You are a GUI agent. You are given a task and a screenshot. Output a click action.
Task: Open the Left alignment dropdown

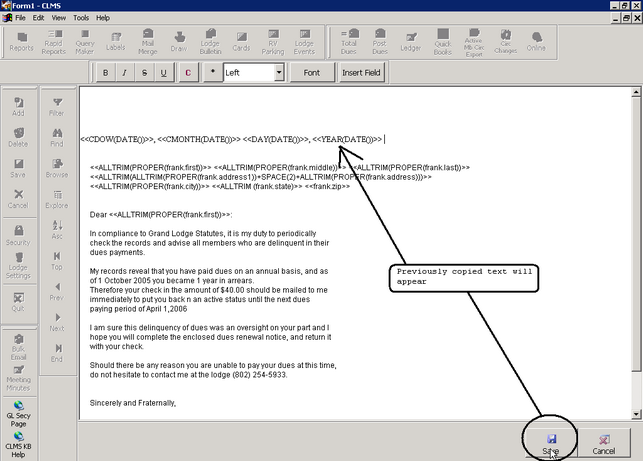pos(278,73)
